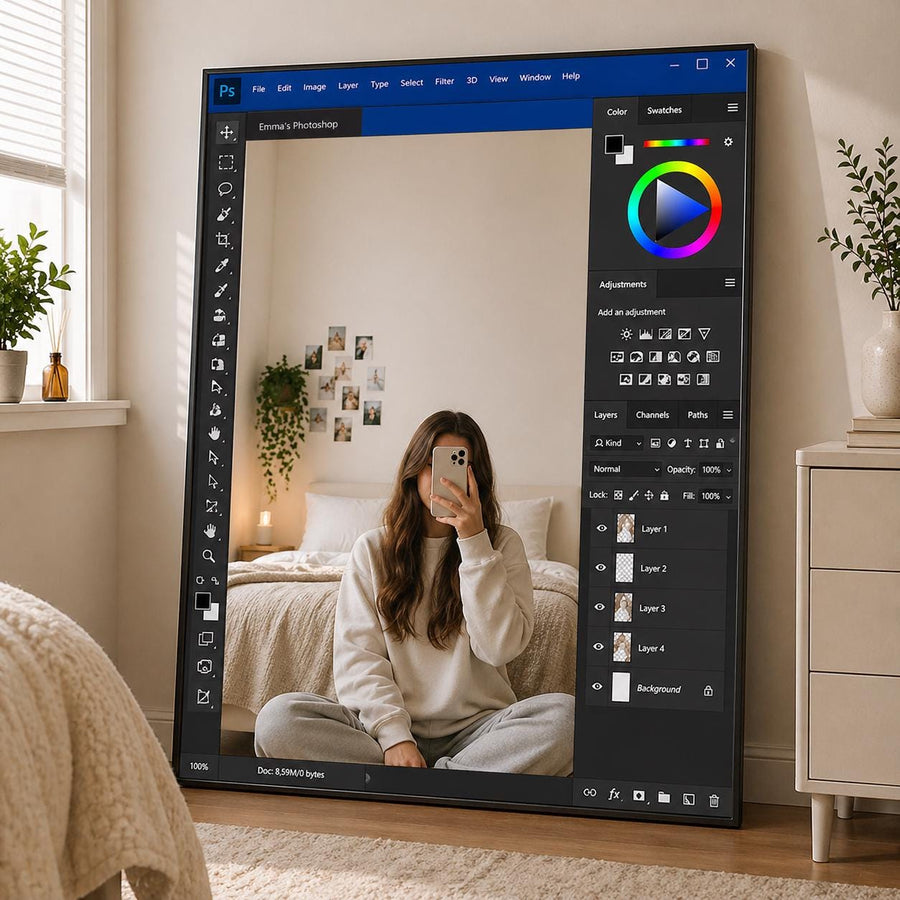Screen dimensions: 900x900
Task: Delete layer with the trash icon
Action: [x=713, y=801]
